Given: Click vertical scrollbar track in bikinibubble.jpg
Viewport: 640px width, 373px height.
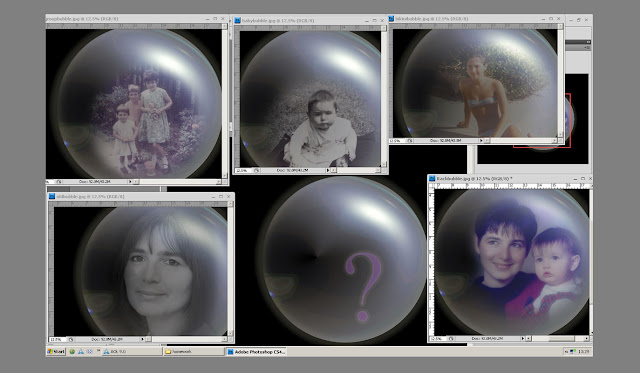Looking at the screenshot, I should tap(561, 80).
